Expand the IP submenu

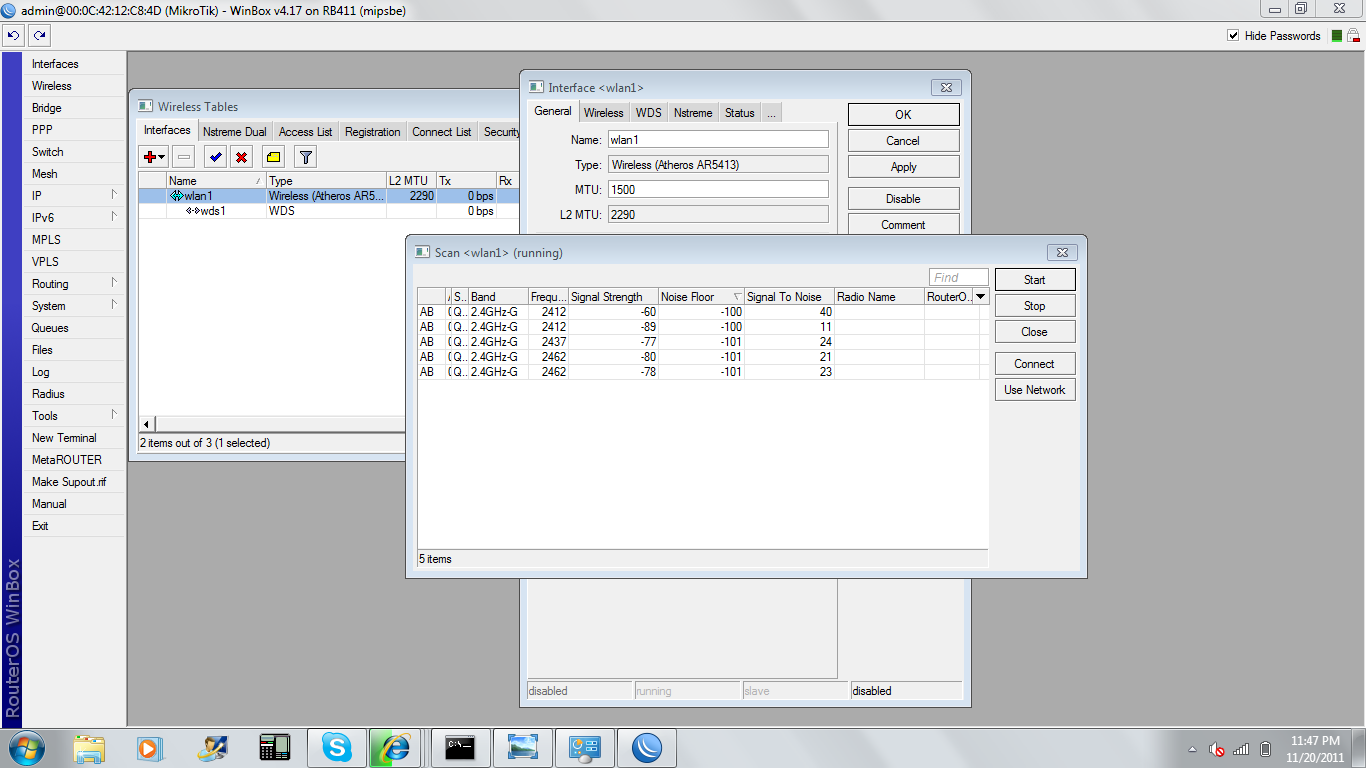[x=114, y=194]
